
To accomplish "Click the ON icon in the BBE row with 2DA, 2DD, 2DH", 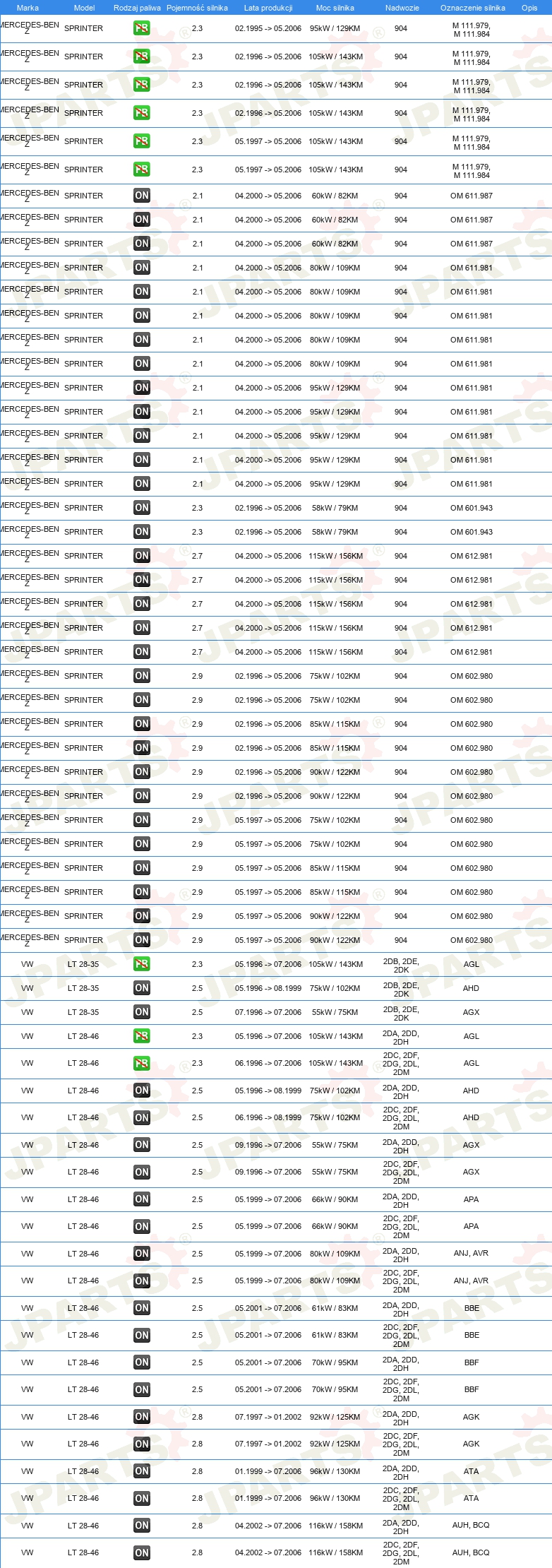I will coord(141,1308).
